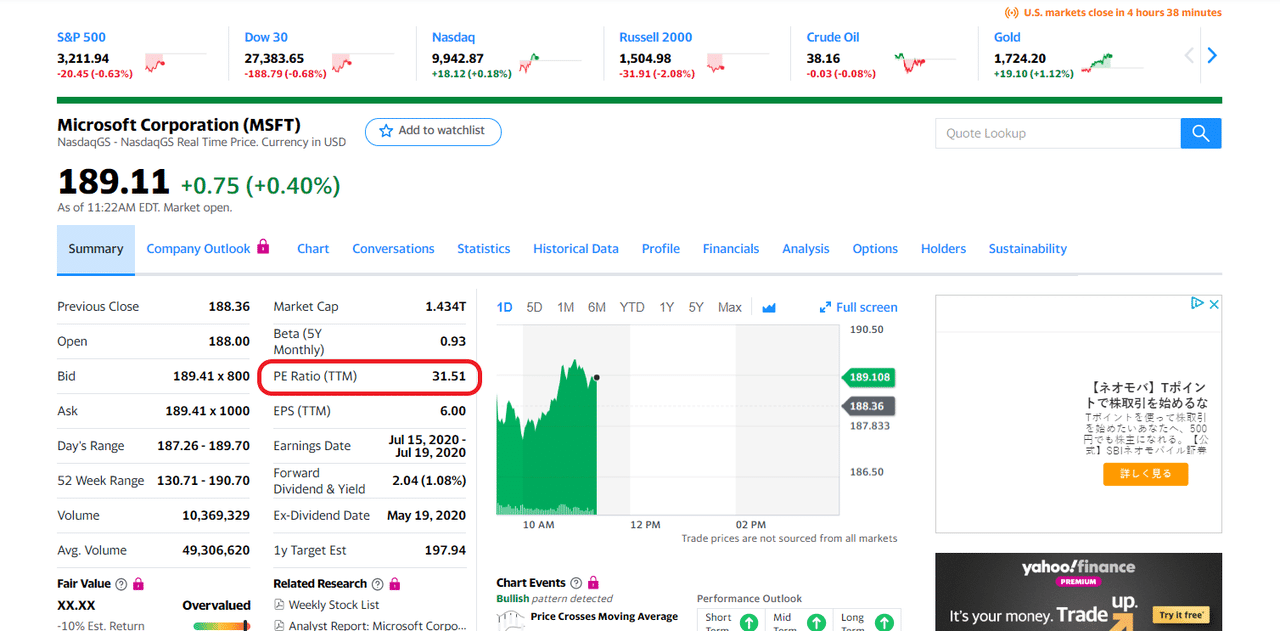Click the star icon in Add to watchlist
Screen dimensions: 1280x631
(x=386, y=131)
